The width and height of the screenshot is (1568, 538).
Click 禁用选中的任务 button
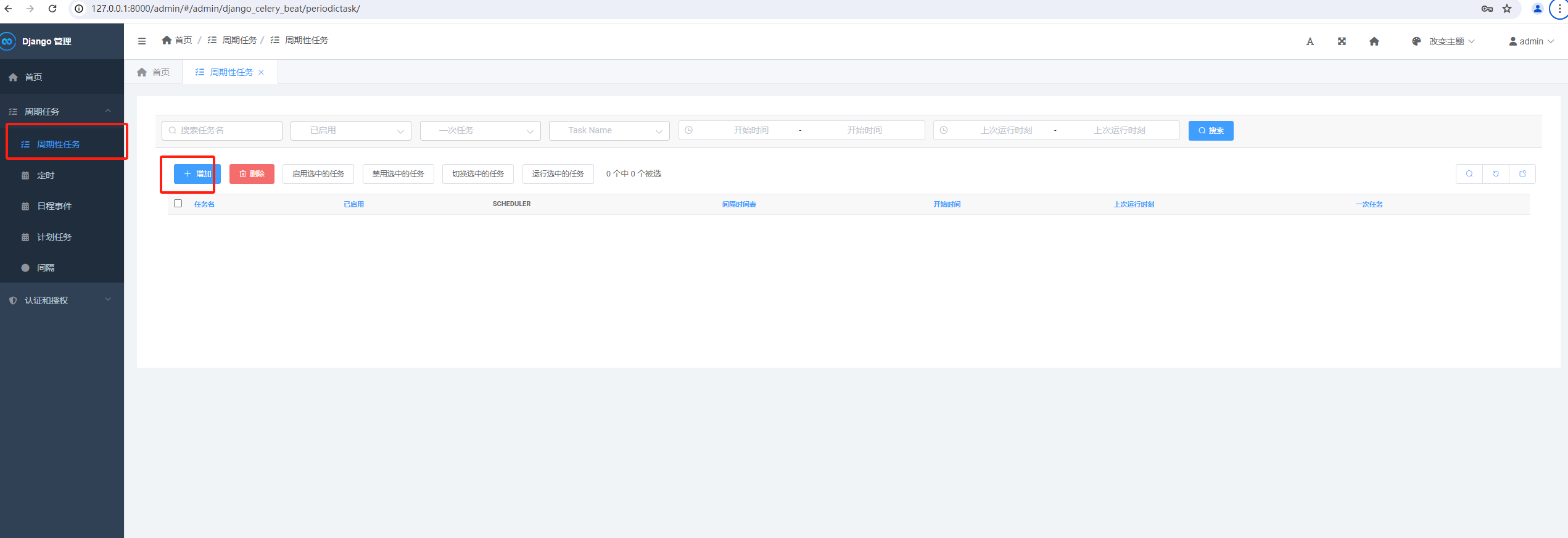(x=398, y=174)
